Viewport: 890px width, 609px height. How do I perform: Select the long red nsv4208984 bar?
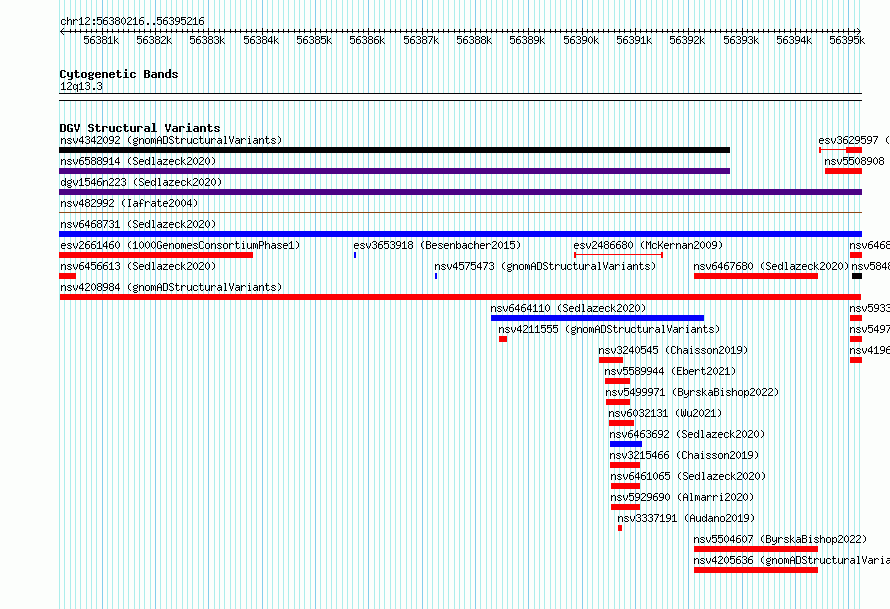click(x=460, y=297)
